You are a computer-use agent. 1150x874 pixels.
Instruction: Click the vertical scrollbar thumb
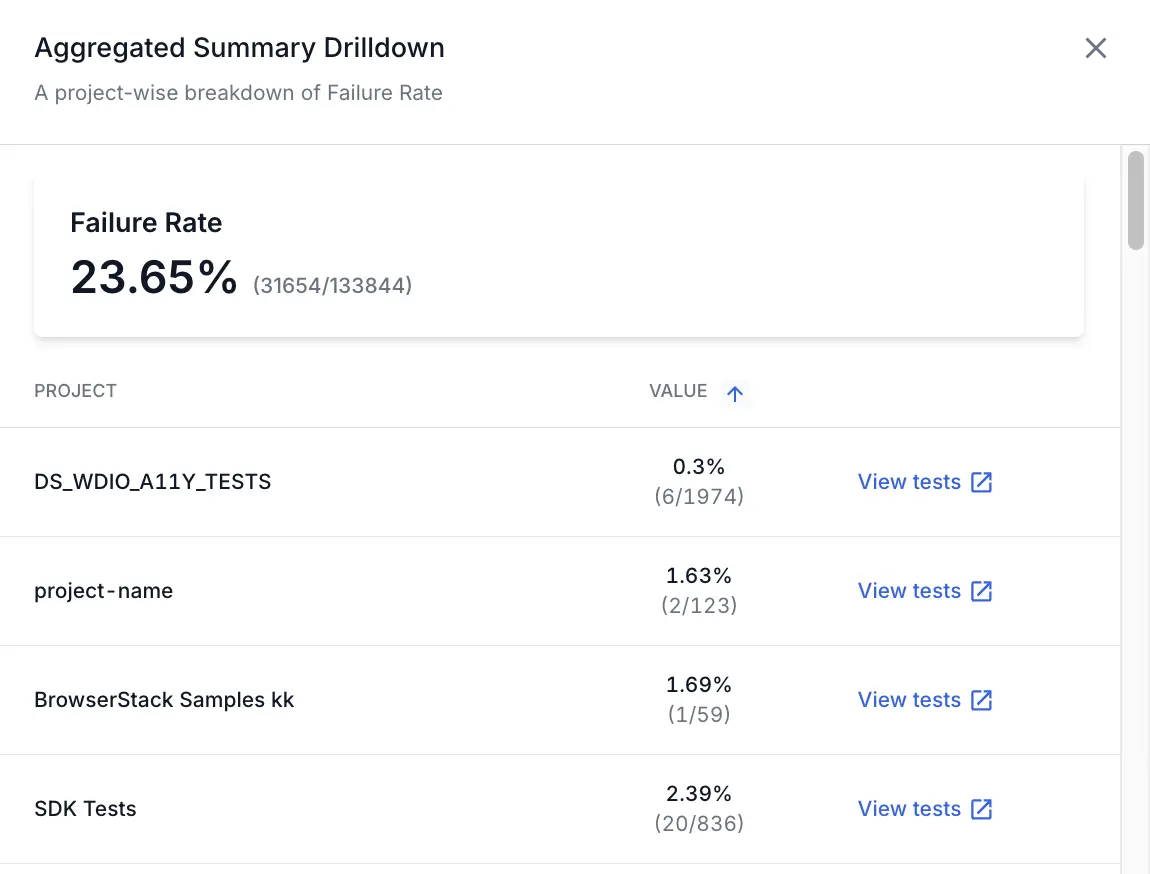tap(1135, 200)
